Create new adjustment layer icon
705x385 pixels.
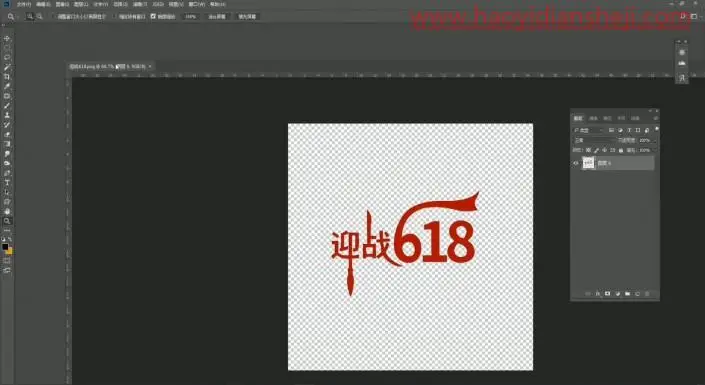(618, 294)
